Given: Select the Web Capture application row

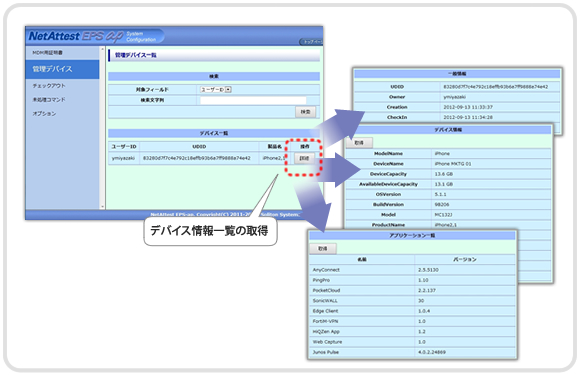Looking at the screenshot, I should coord(412,342).
